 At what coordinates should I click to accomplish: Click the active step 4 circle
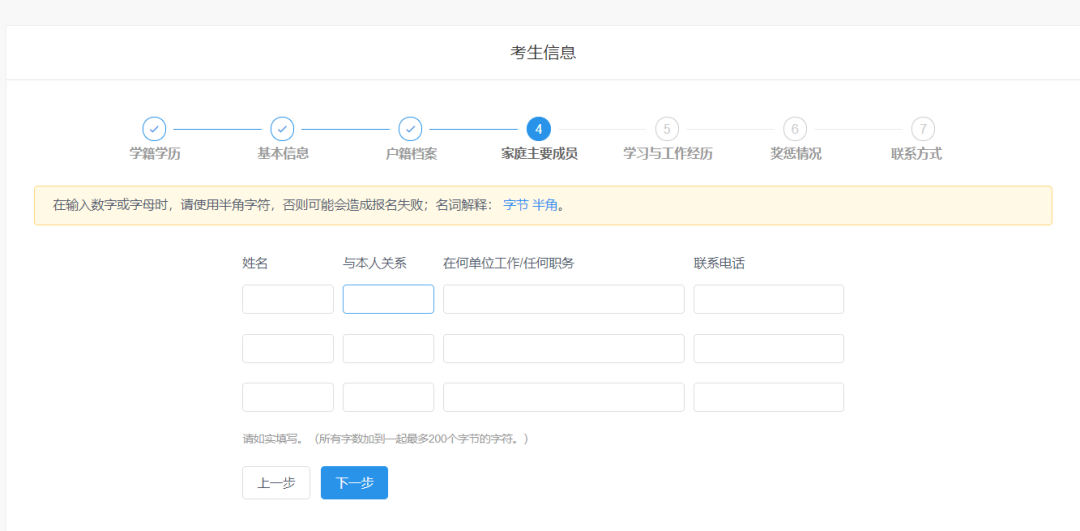[x=539, y=129]
